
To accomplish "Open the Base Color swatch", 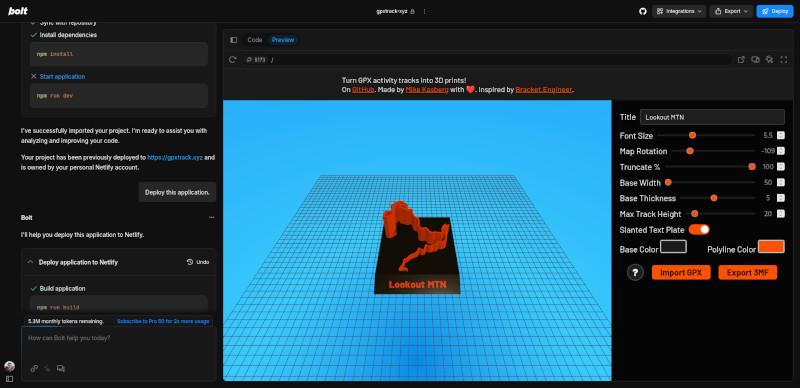I will (x=673, y=247).
